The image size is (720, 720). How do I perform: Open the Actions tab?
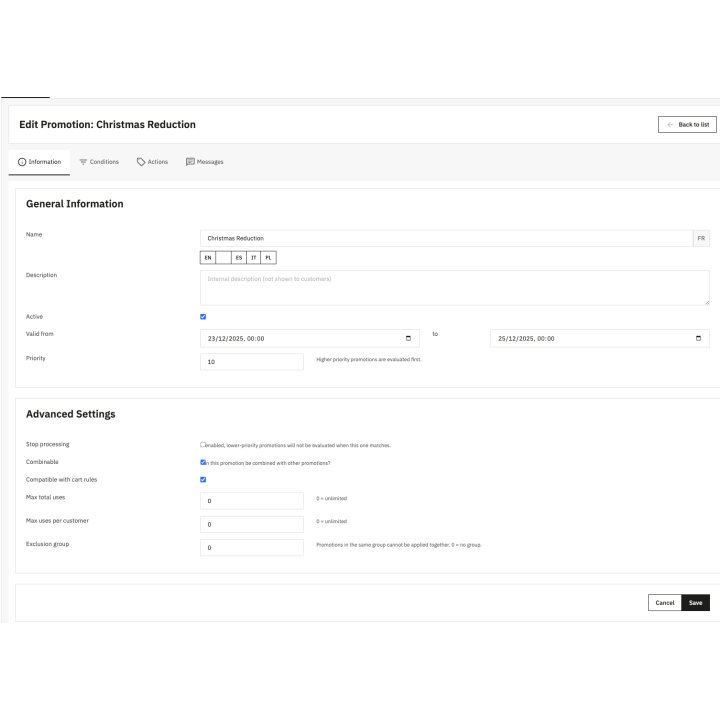pos(152,162)
